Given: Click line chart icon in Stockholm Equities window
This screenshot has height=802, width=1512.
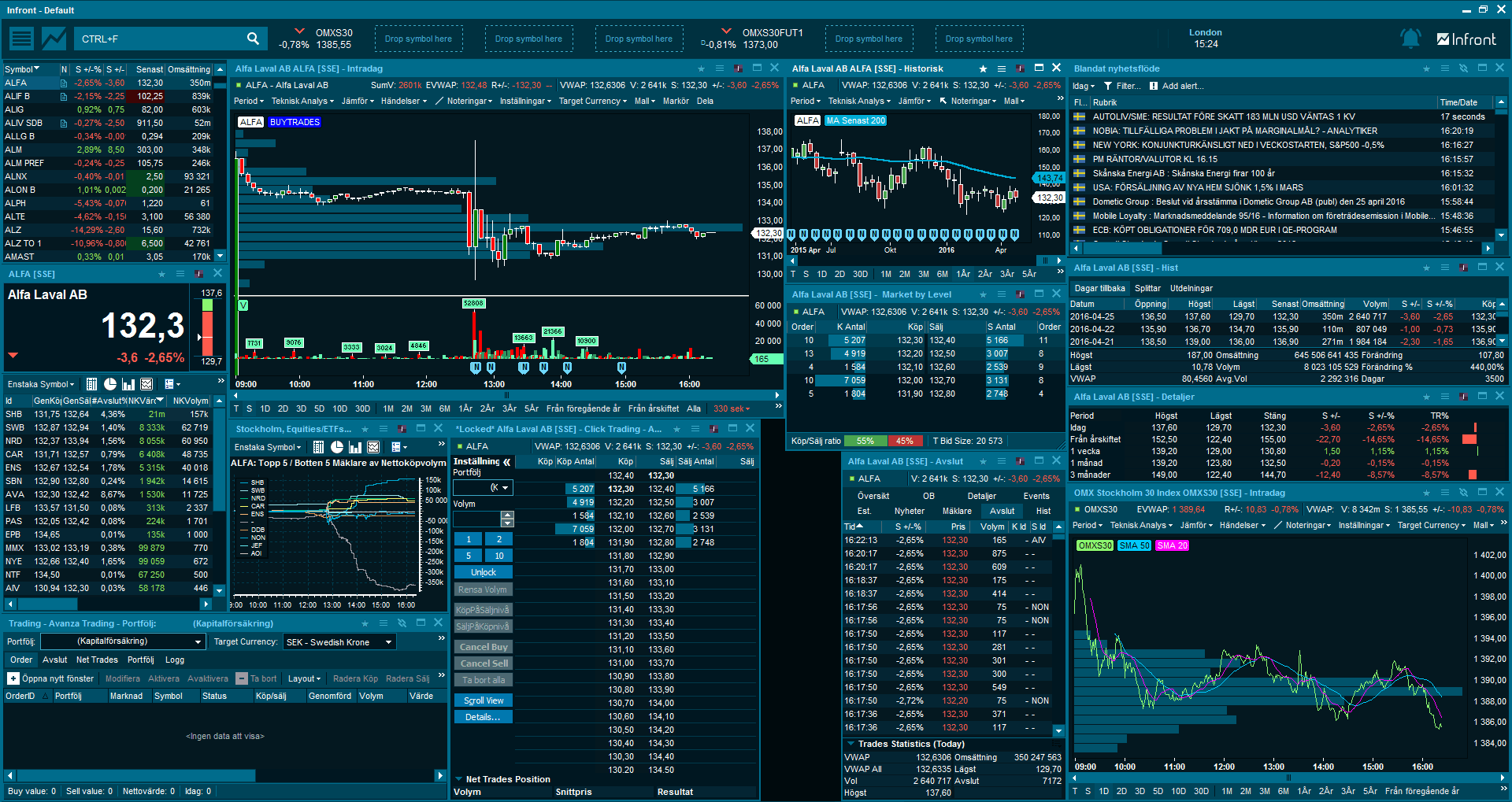Looking at the screenshot, I should [373, 447].
